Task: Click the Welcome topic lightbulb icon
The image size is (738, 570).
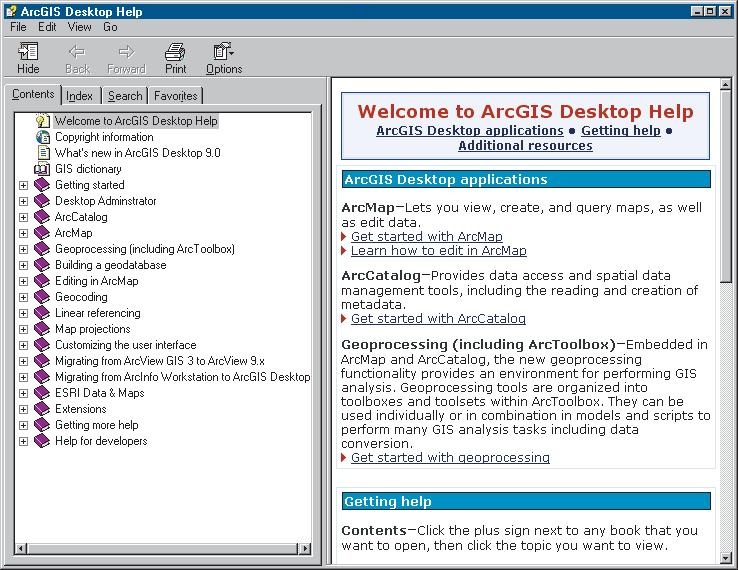Action: [42, 121]
